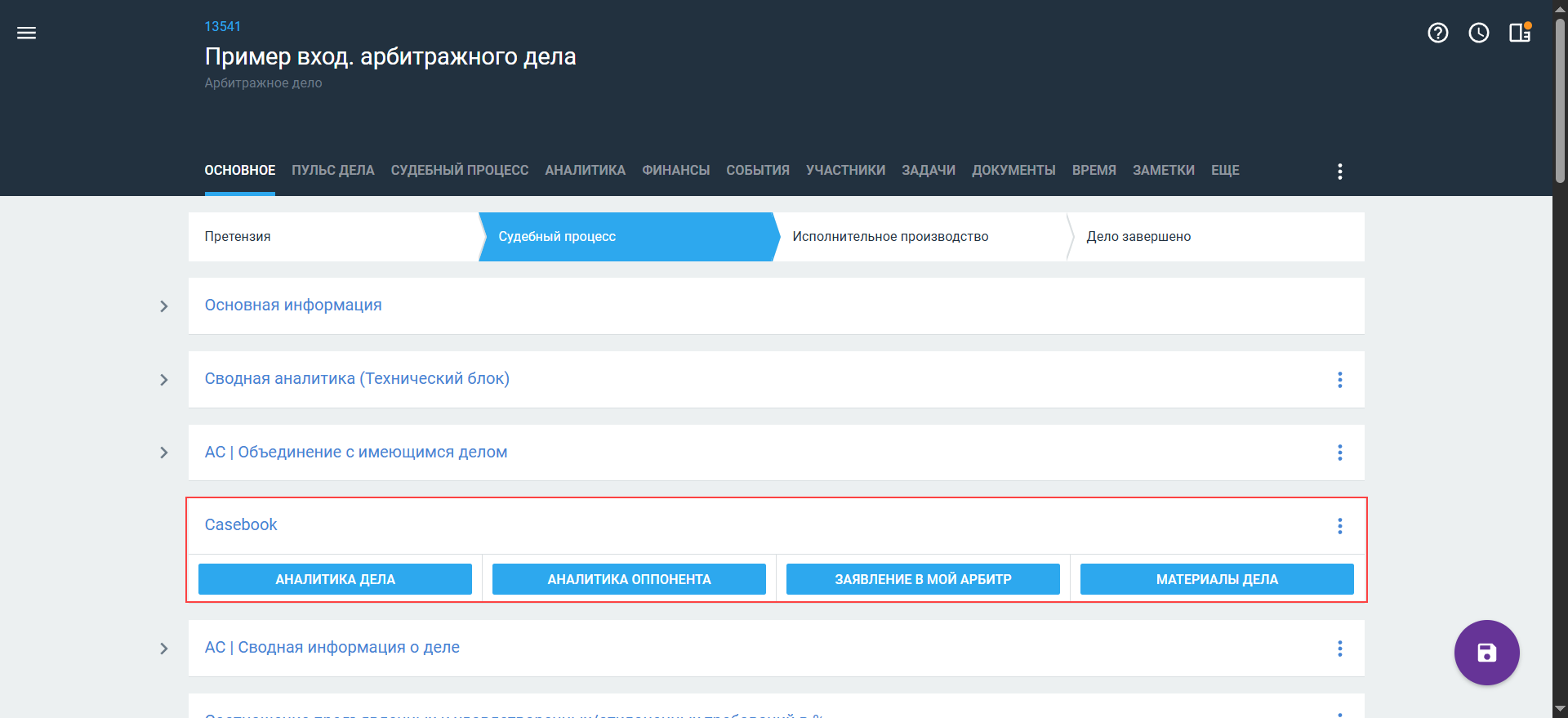Open the Документы tab
Image resolution: width=1568 pixels, height=718 pixels.
tap(1013, 170)
